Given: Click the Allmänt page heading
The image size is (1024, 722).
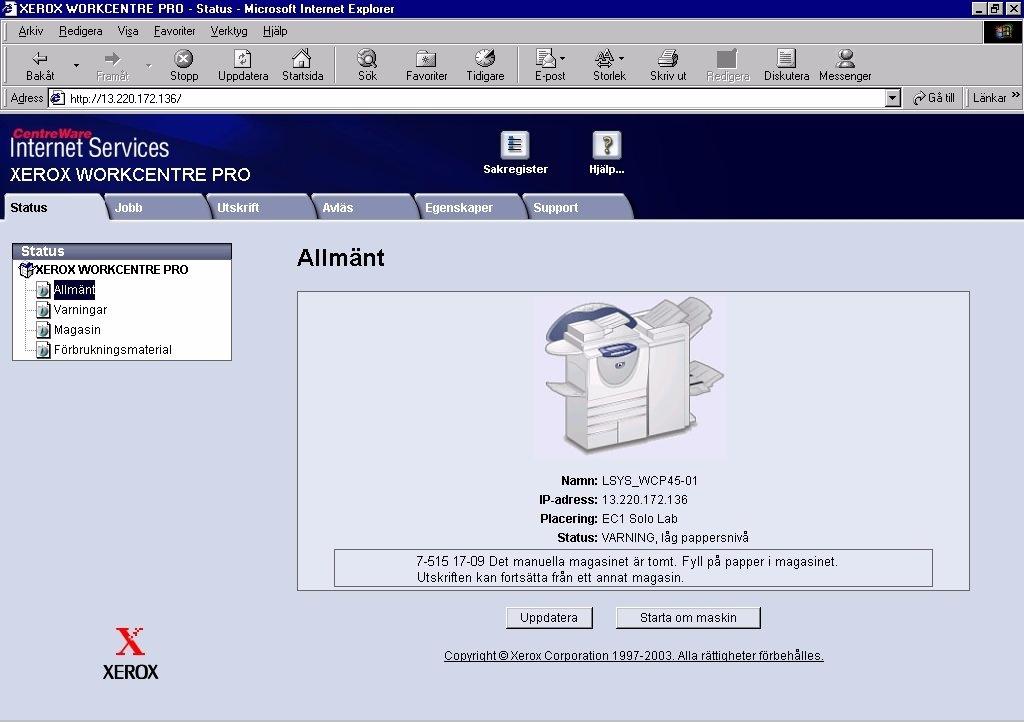Looking at the screenshot, I should tap(340, 258).
